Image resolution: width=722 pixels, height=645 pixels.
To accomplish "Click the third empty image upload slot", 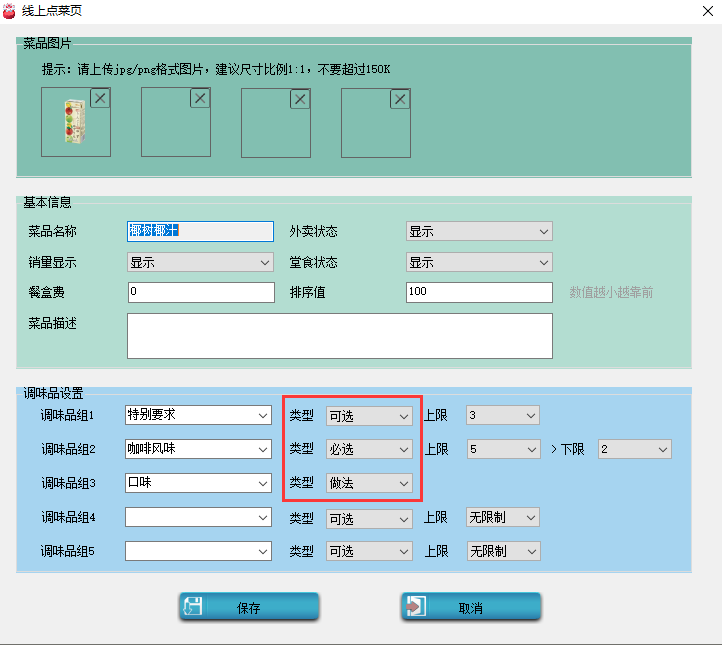I will tap(276, 123).
